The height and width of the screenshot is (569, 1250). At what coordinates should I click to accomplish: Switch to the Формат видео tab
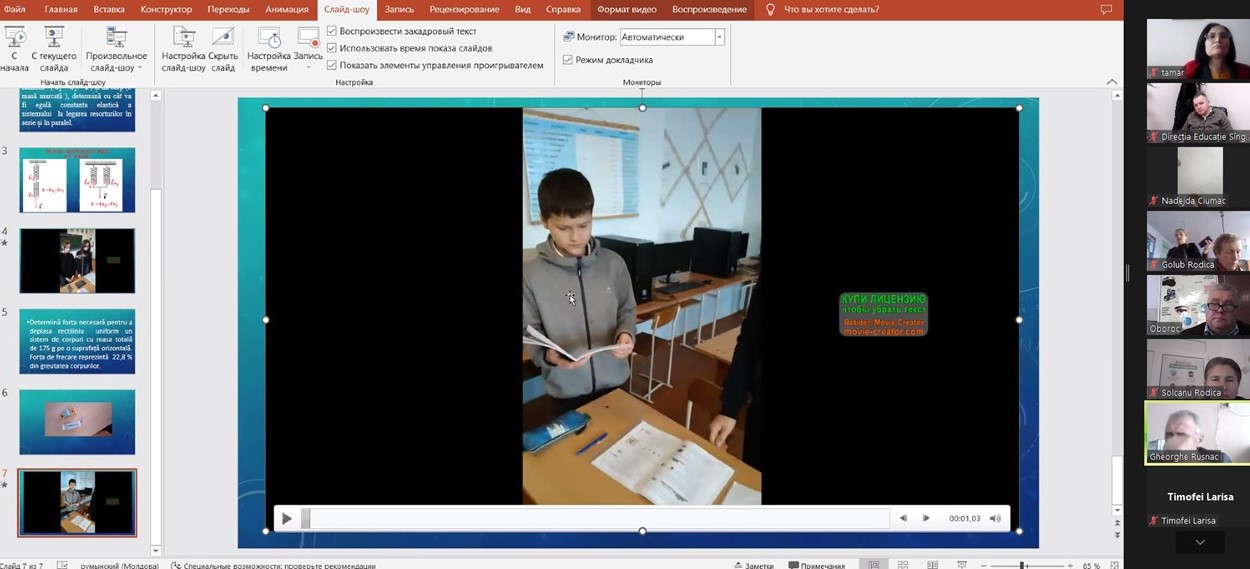pyautogui.click(x=627, y=10)
